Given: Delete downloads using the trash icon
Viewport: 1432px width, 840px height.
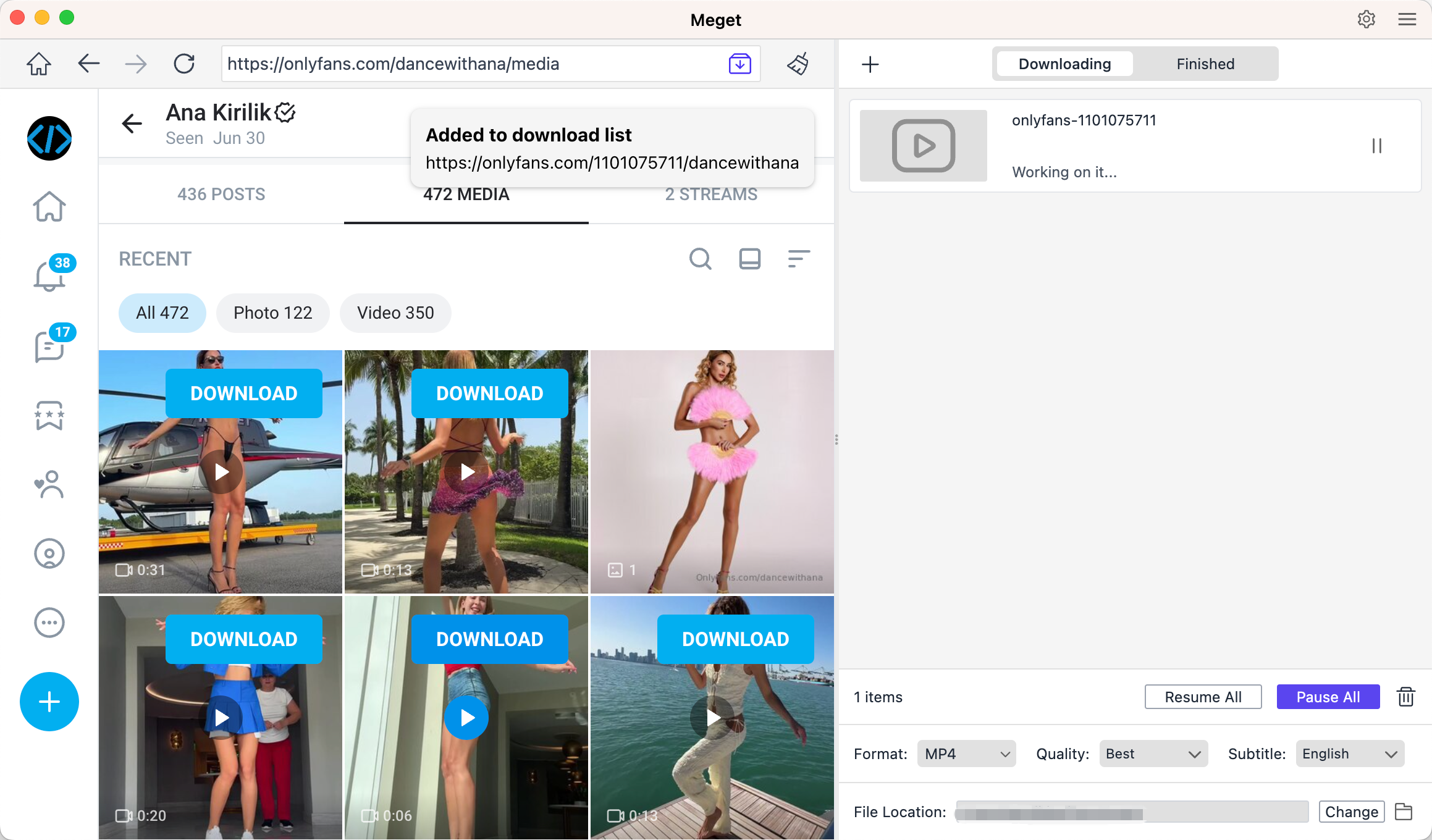Looking at the screenshot, I should pyautogui.click(x=1405, y=697).
